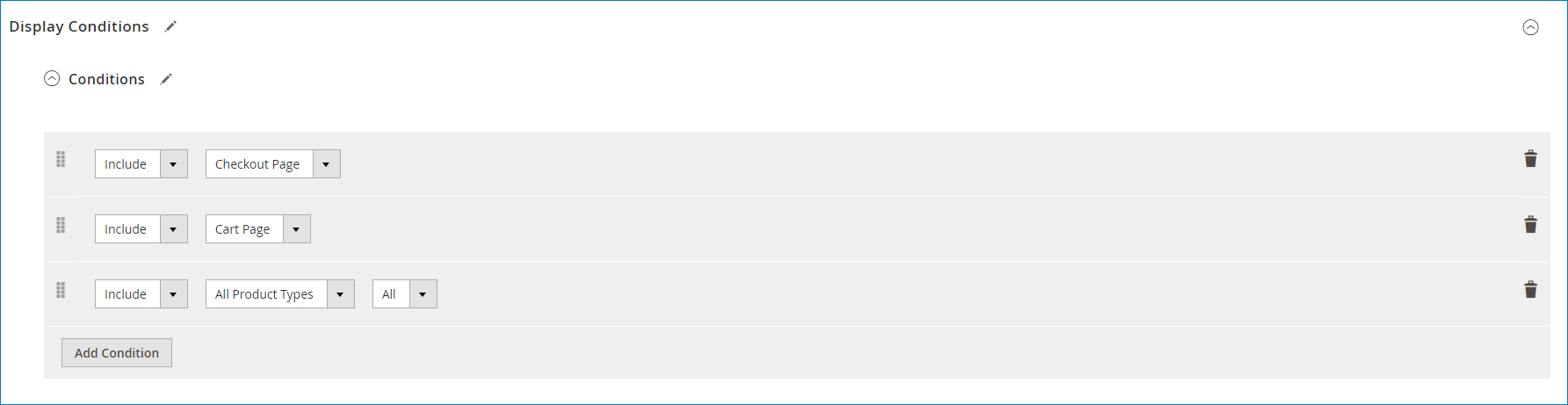Click the Display Conditions heading text

coord(79,26)
